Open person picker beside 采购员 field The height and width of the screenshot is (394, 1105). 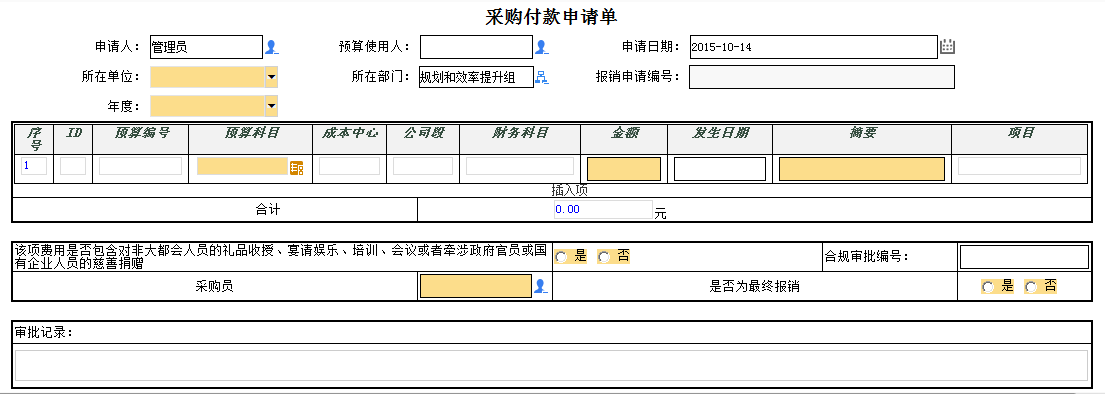coord(541,286)
